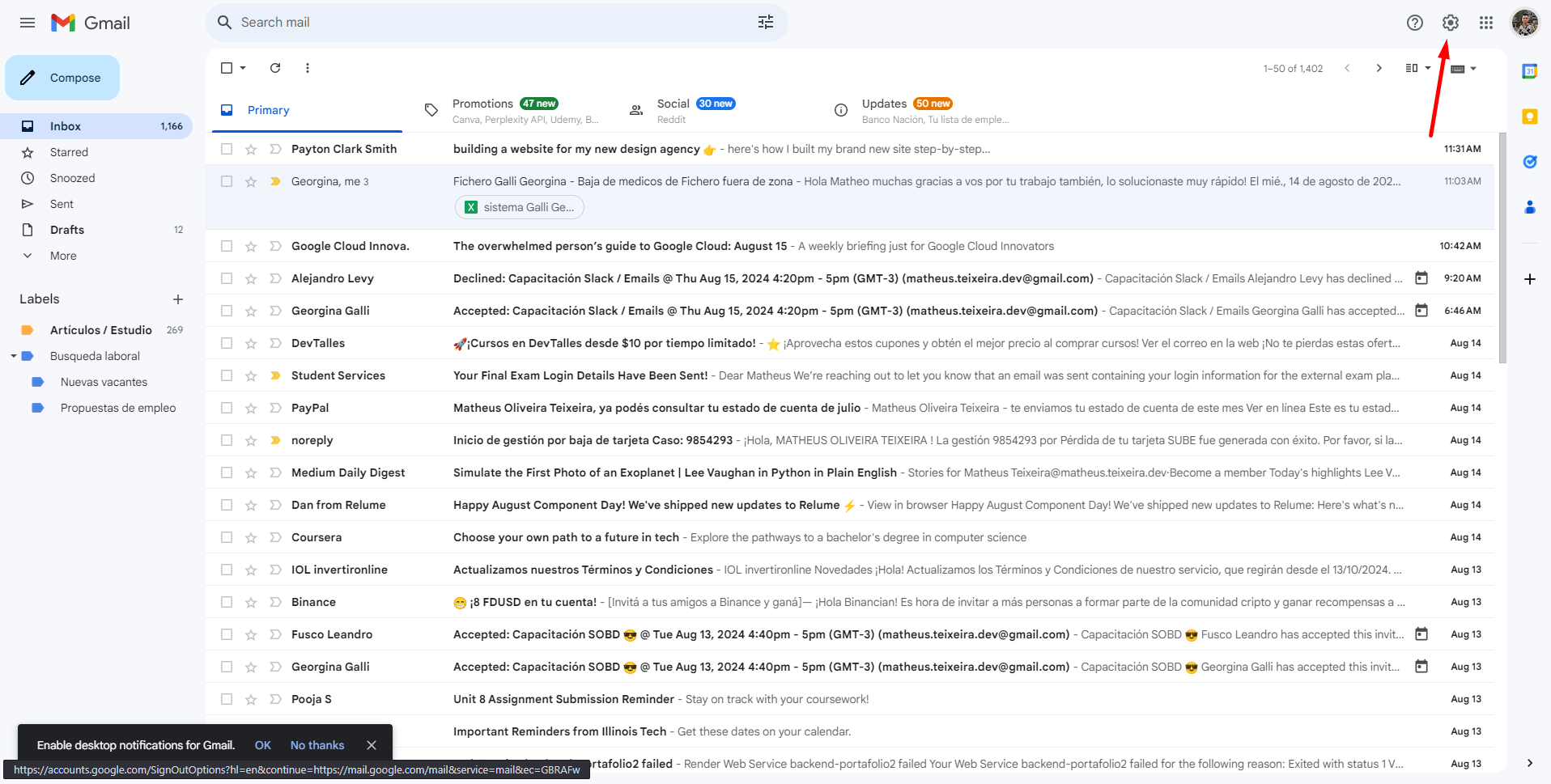
Task: Create new label plus icon
Action: click(178, 299)
